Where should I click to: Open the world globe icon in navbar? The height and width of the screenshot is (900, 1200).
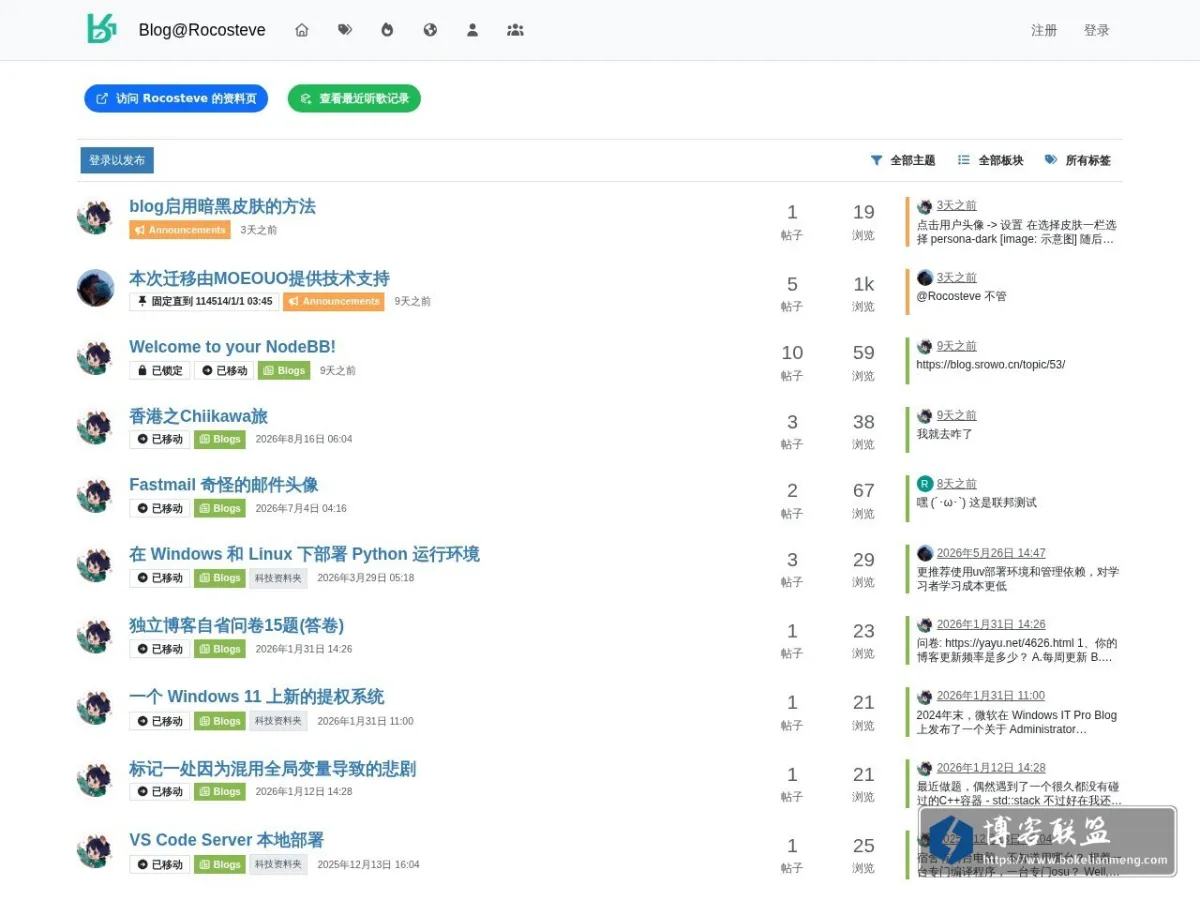coord(430,30)
